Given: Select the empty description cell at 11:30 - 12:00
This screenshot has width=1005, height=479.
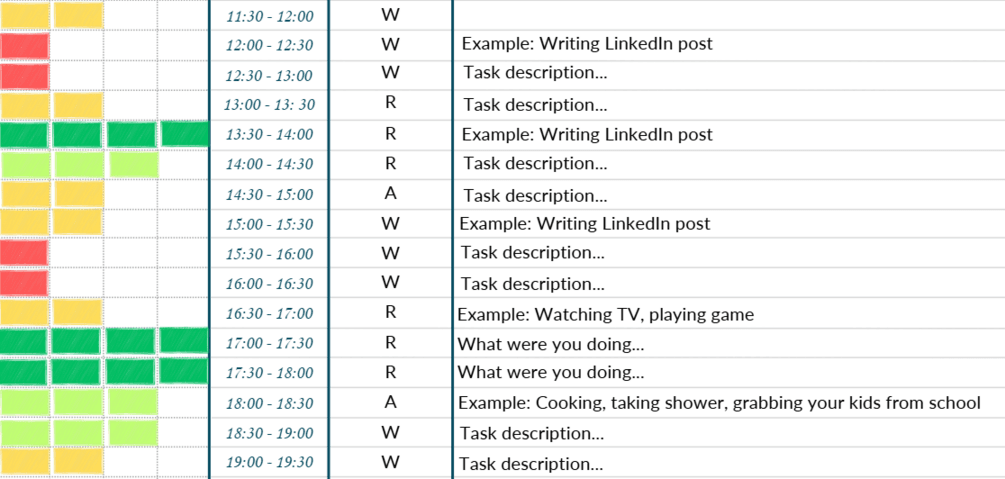Looking at the screenshot, I should point(728,16).
